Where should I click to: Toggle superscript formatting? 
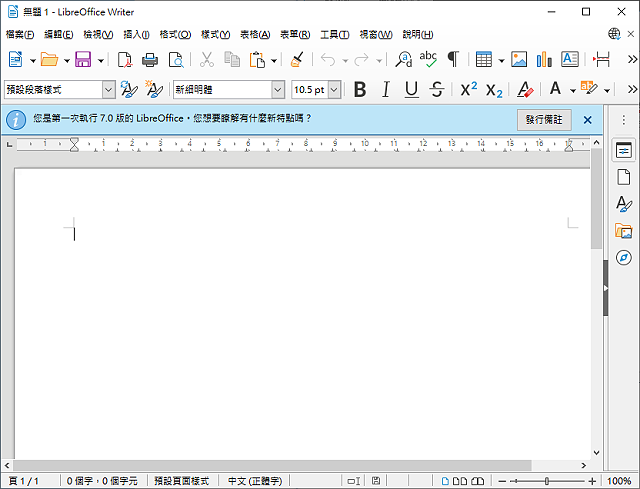coord(469,89)
